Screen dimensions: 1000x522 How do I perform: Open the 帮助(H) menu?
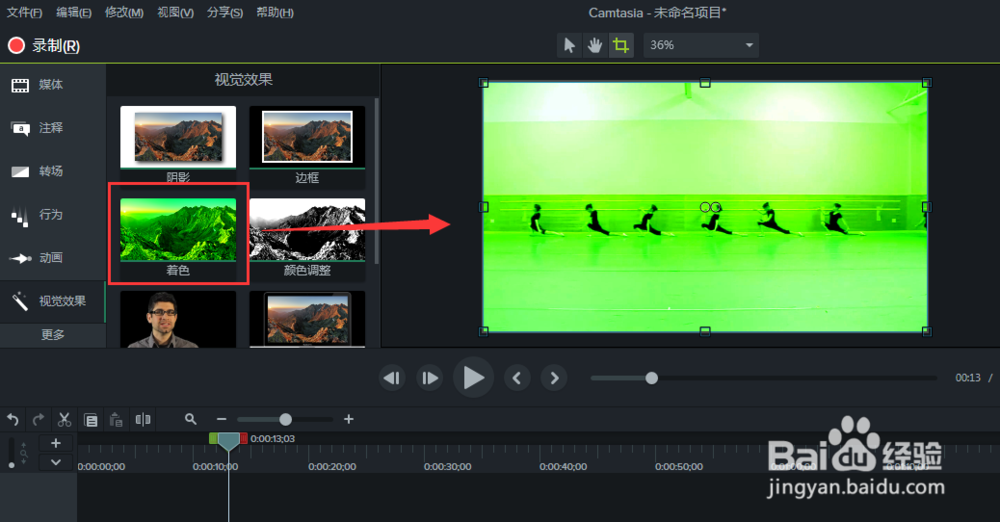tap(275, 12)
